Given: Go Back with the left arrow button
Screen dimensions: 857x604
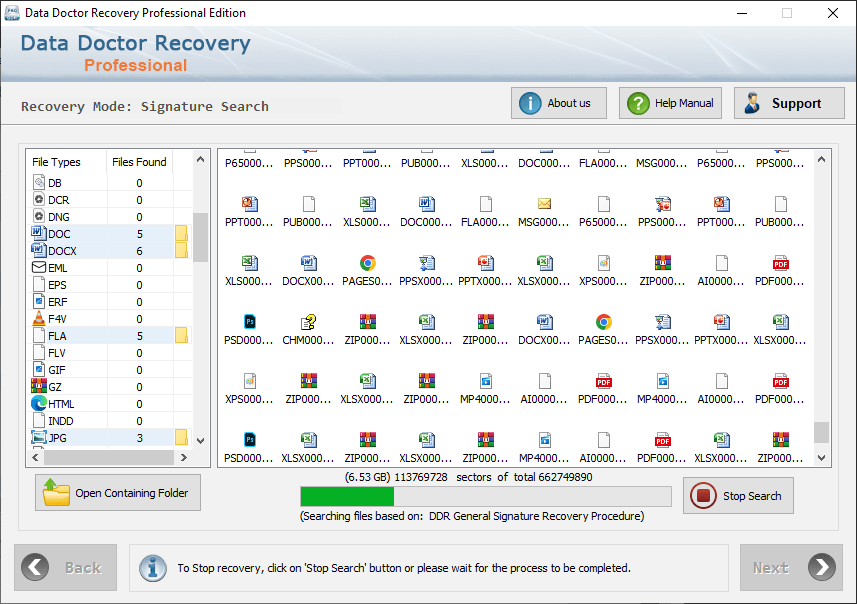Looking at the screenshot, I should click(x=66, y=567).
